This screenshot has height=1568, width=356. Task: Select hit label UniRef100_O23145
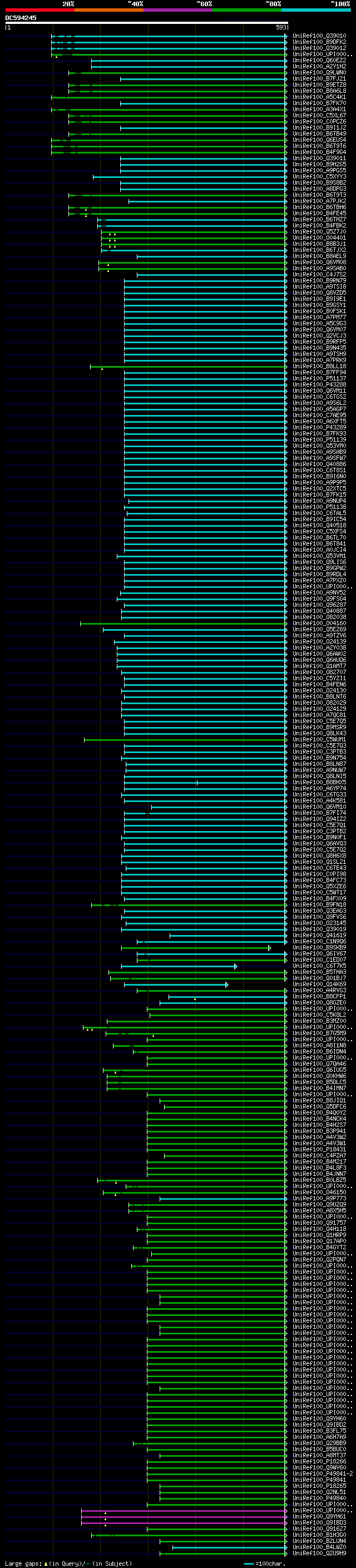tap(319, 923)
